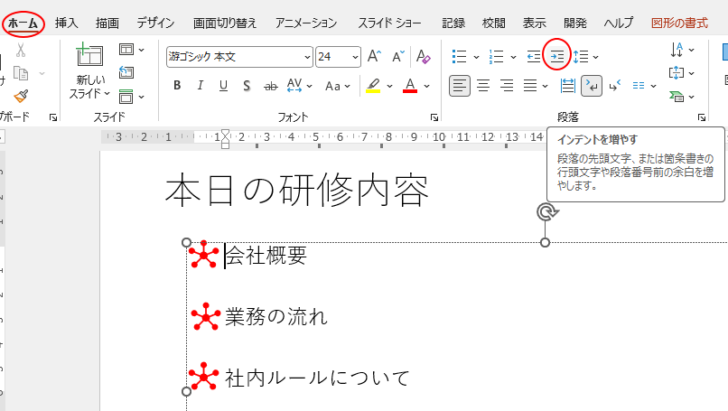Open Paragraph dialog launcher in 段落 group
Screen dimensions: 728x411
point(701,117)
